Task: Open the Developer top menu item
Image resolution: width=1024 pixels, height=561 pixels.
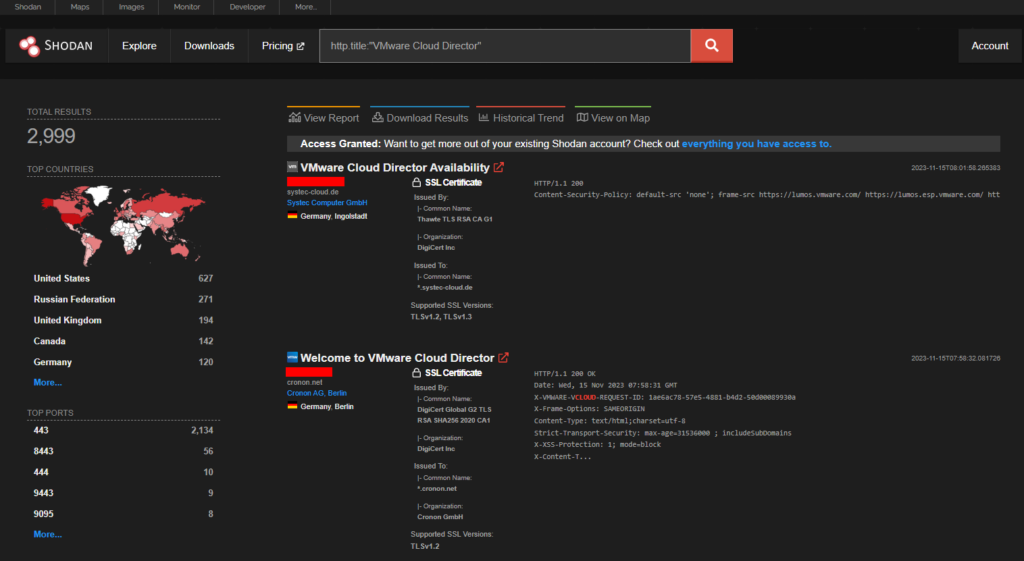Action: coord(248,7)
